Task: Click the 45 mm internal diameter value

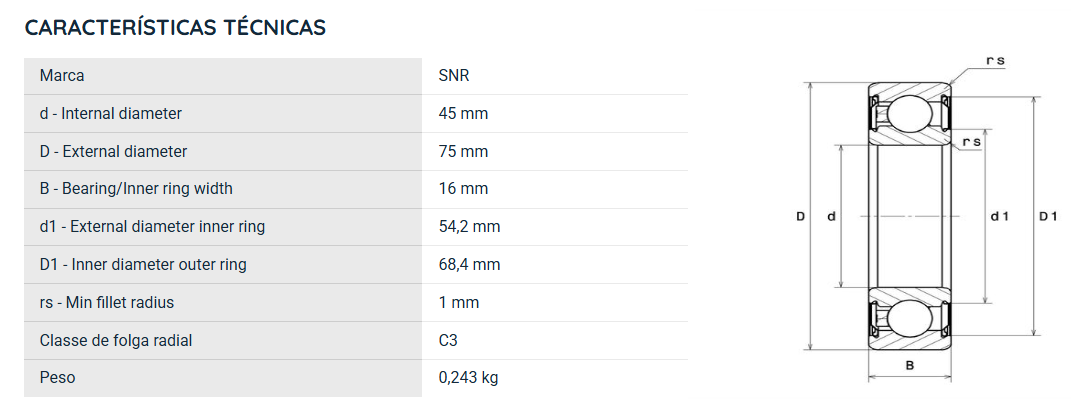Action: [x=463, y=113]
